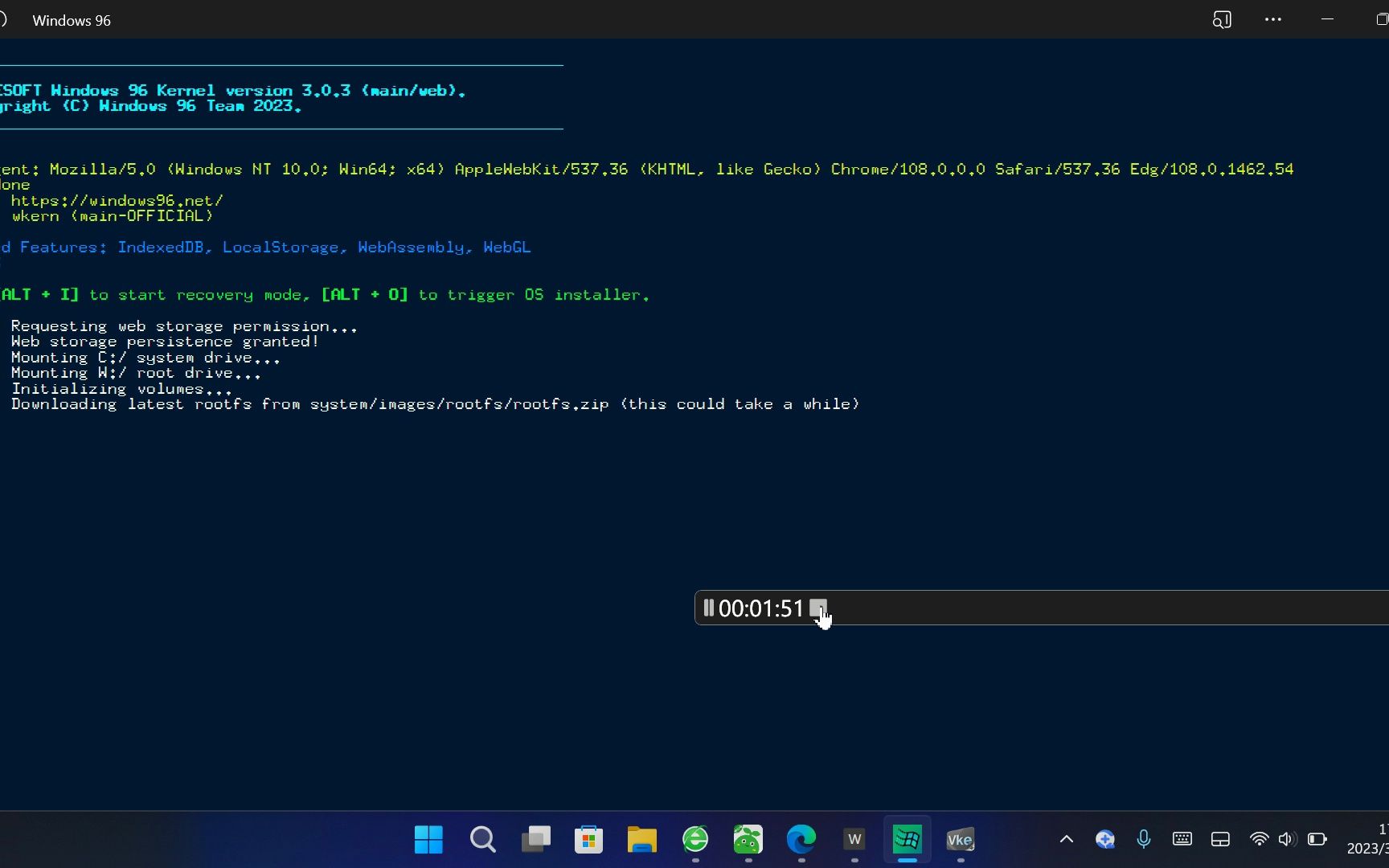This screenshot has width=1389, height=868.
Task: Click 'Initializing volumes...' line
Action: click(x=121, y=388)
